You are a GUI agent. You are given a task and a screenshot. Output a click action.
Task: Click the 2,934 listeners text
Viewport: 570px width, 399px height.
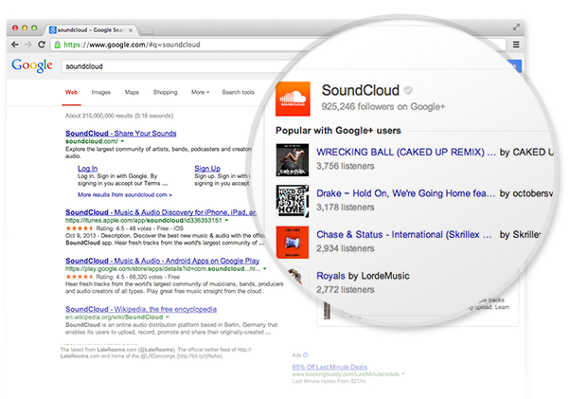click(x=345, y=249)
